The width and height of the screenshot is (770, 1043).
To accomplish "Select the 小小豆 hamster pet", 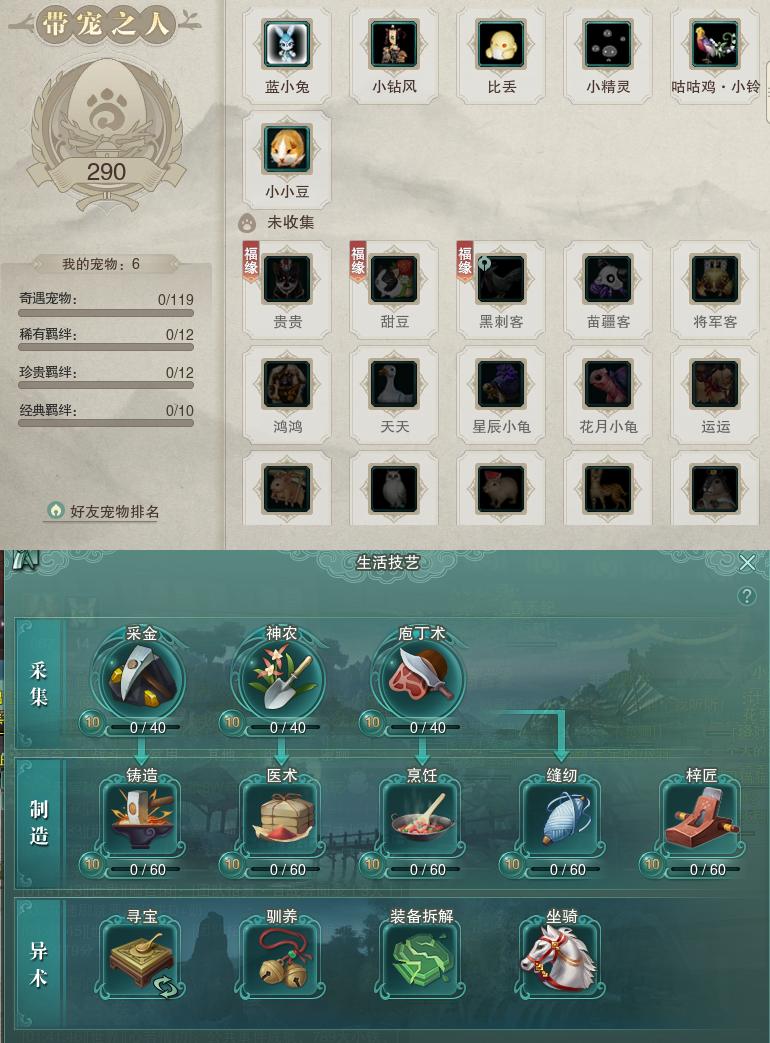I will click(287, 149).
